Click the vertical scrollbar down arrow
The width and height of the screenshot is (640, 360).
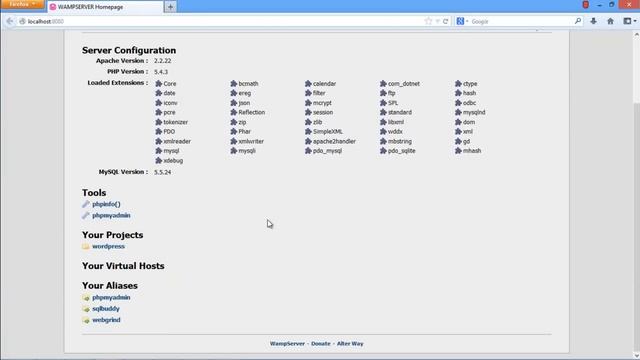[636, 356]
